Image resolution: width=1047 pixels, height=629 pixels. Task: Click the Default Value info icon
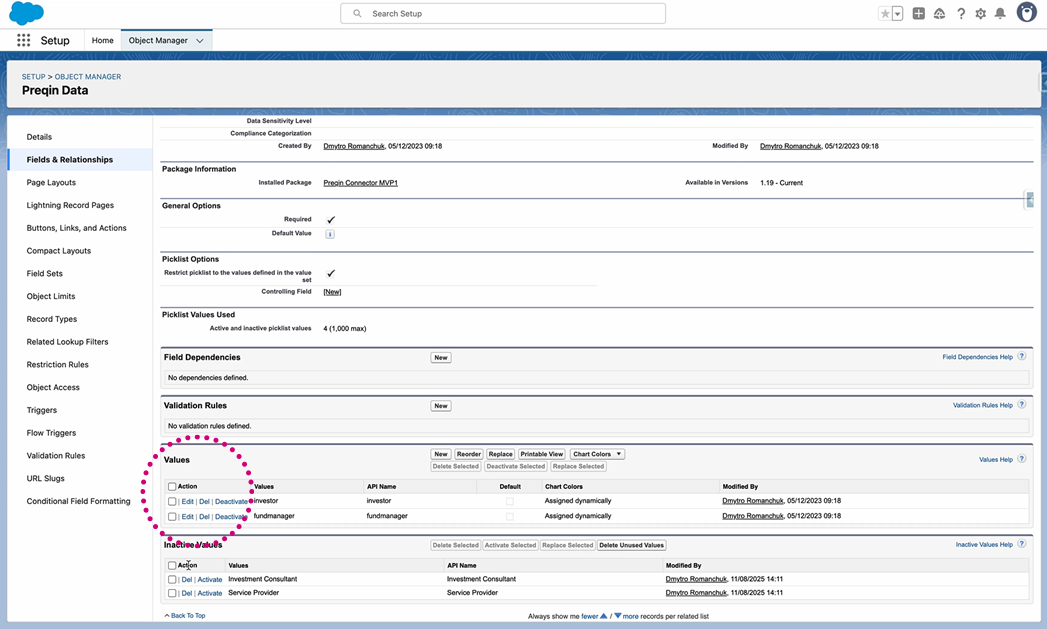(x=330, y=234)
